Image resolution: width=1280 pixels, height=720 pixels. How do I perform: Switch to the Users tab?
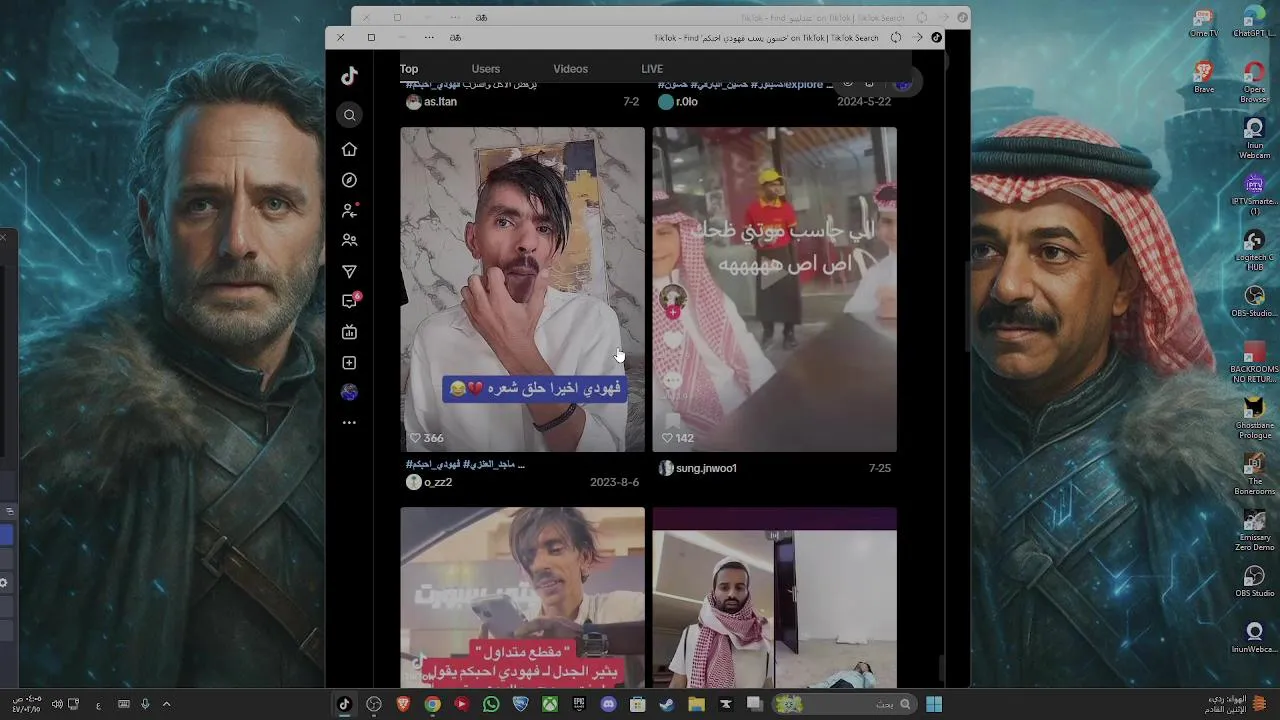tap(486, 69)
